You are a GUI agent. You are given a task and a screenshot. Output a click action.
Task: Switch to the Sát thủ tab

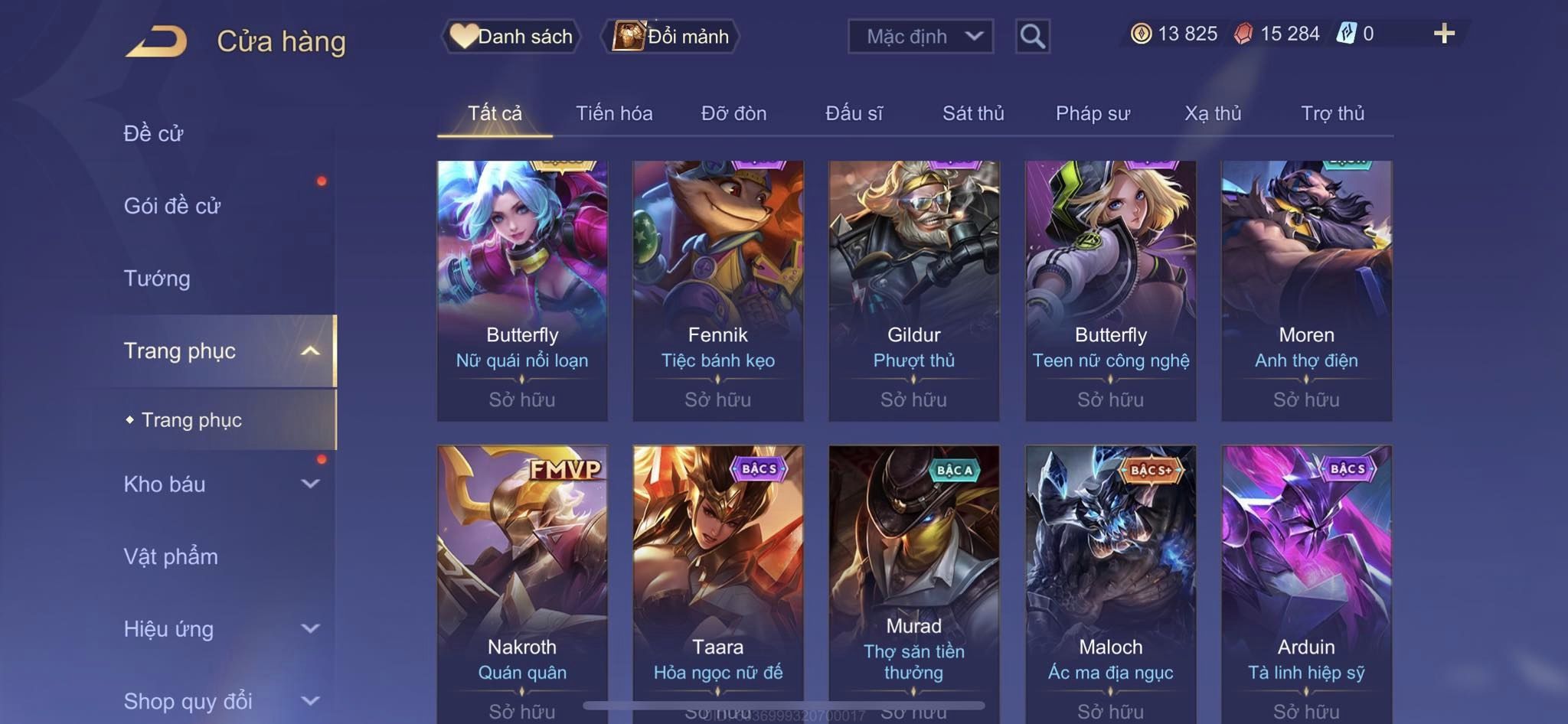click(x=973, y=113)
